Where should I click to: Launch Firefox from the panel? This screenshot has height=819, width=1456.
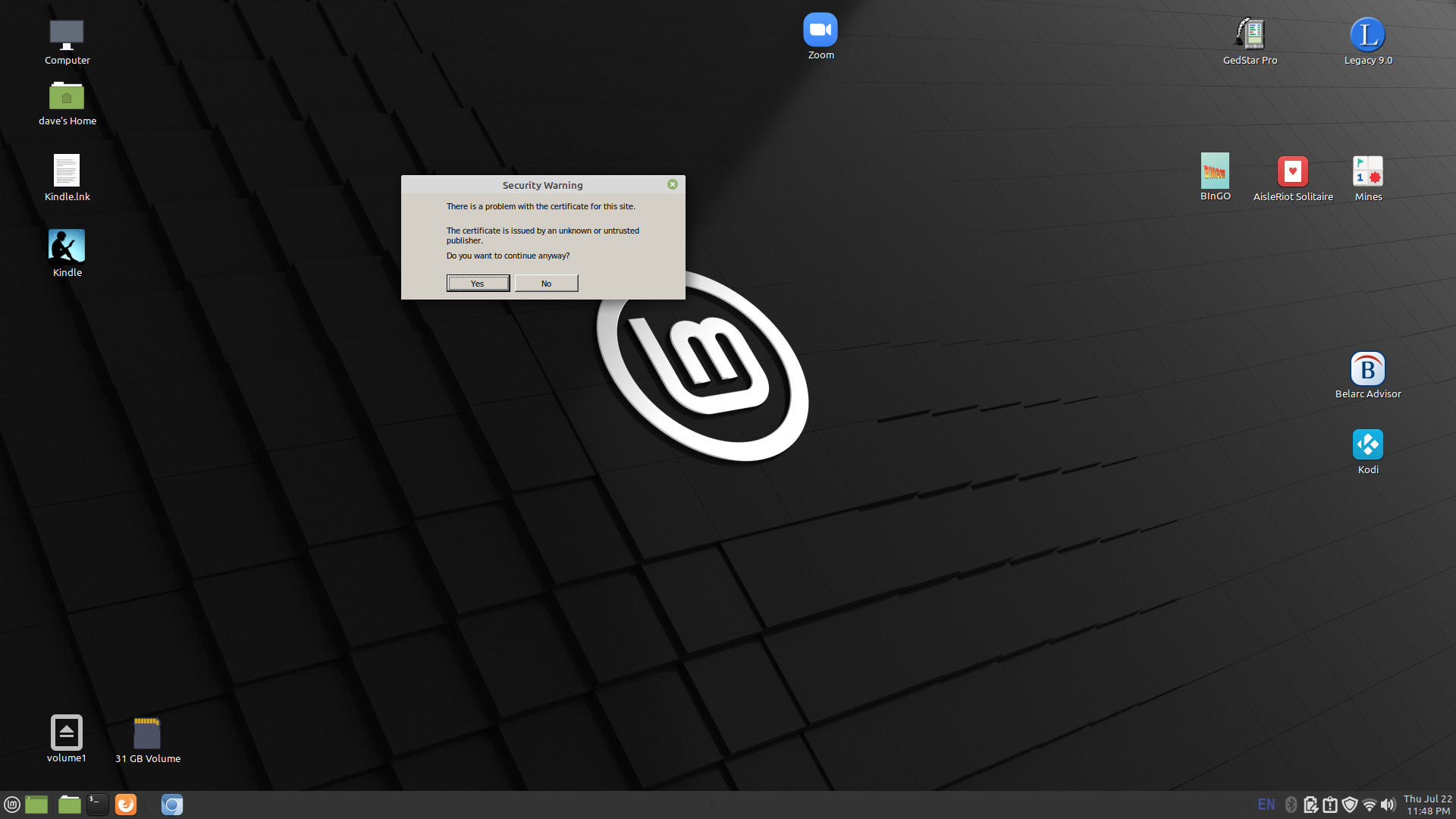click(x=126, y=805)
